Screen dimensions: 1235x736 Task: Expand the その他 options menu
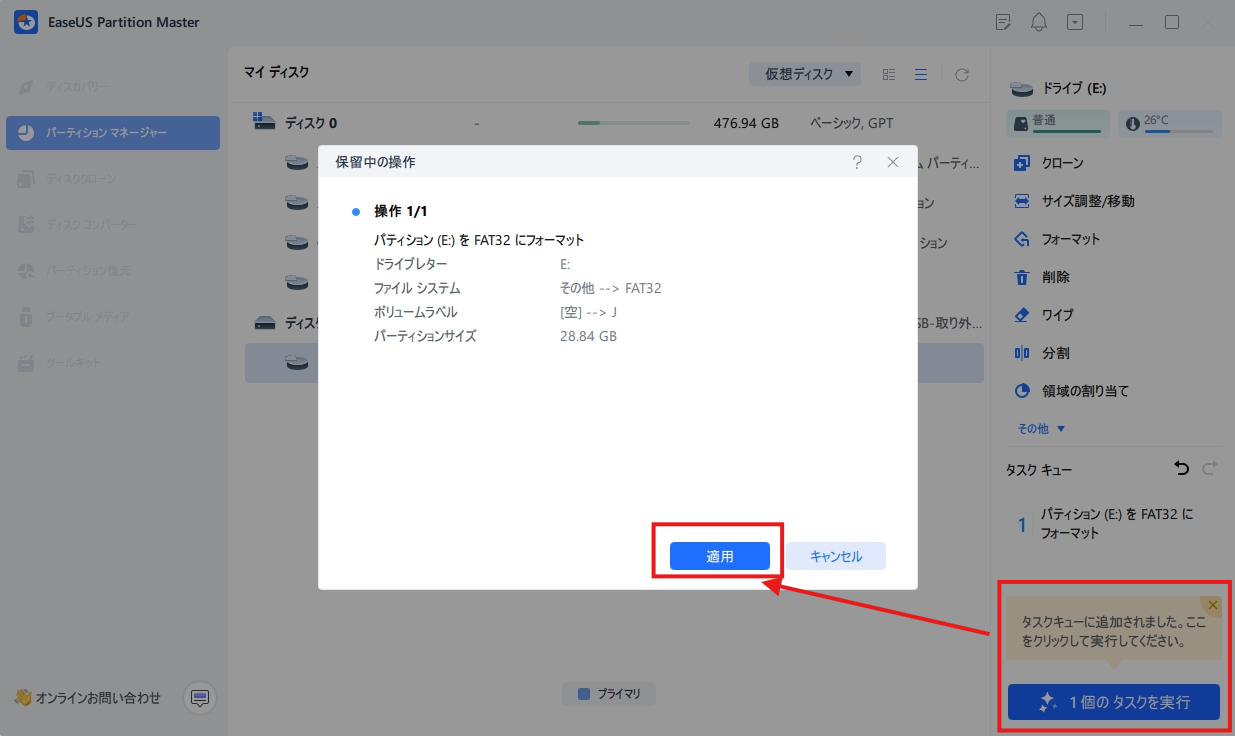coord(1041,429)
